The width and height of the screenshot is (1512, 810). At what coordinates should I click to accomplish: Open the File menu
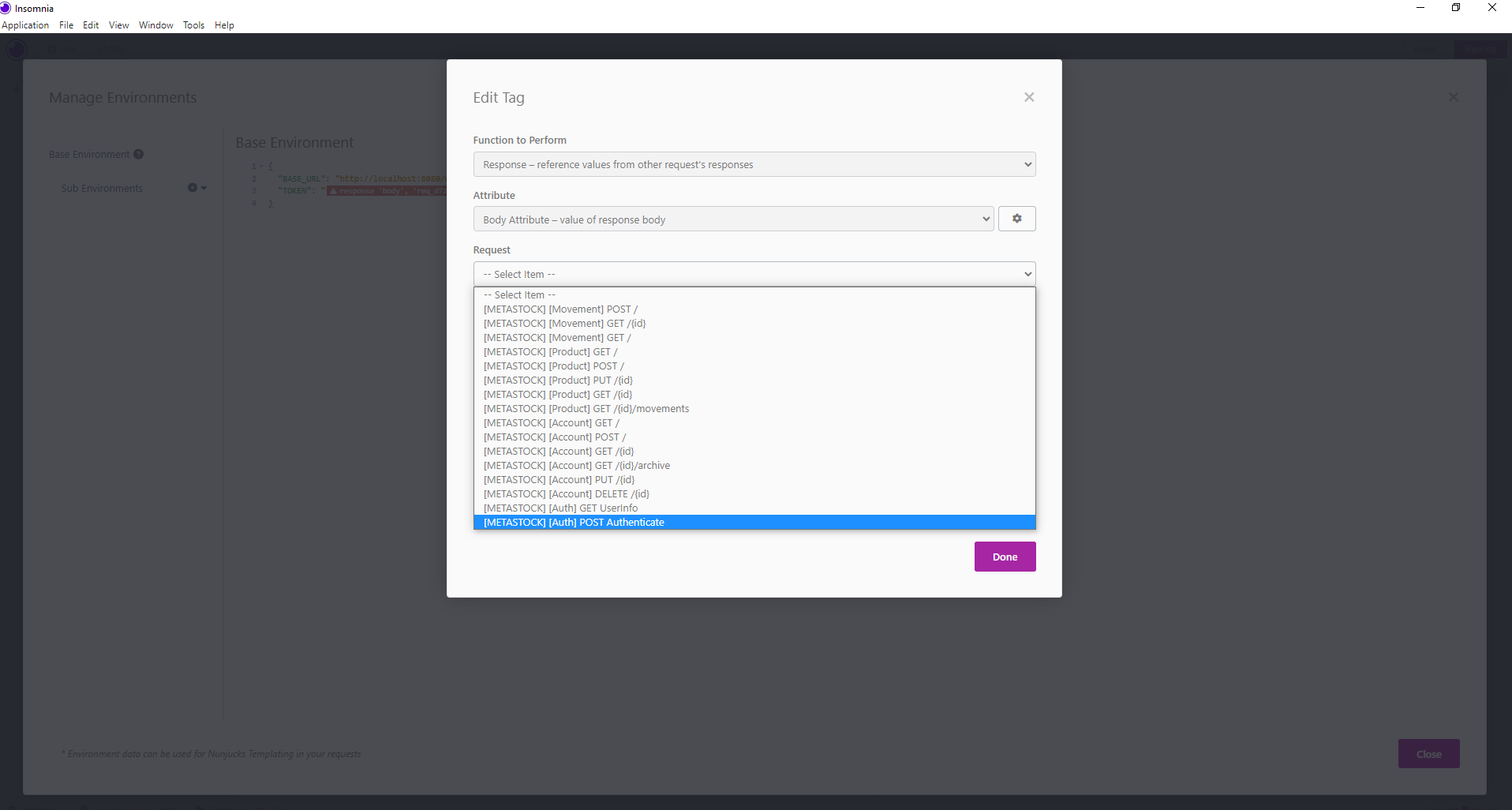tap(66, 25)
